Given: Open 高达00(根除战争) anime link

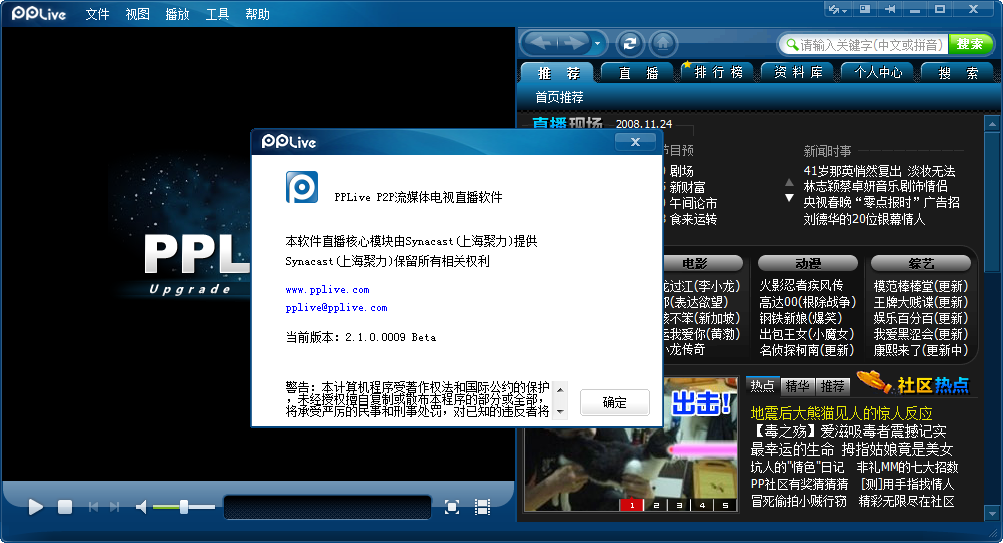Looking at the screenshot, I should click(807, 302).
